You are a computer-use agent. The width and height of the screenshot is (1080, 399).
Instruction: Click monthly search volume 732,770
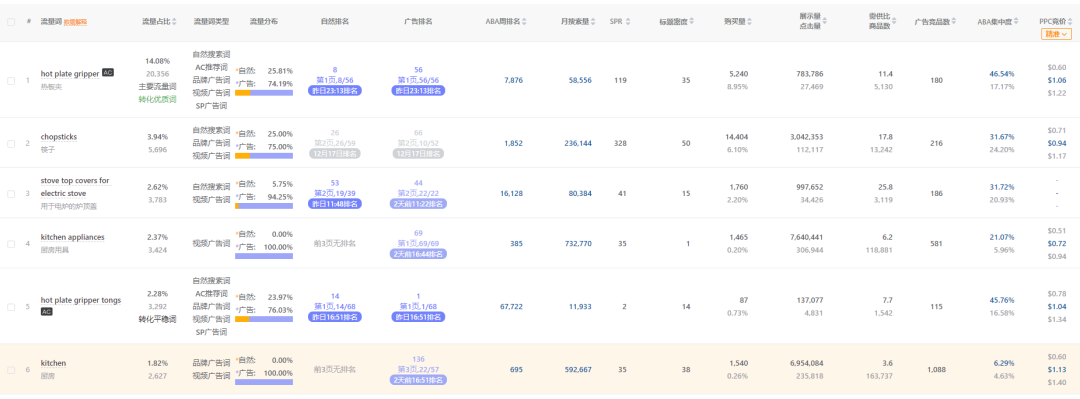(578, 244)
